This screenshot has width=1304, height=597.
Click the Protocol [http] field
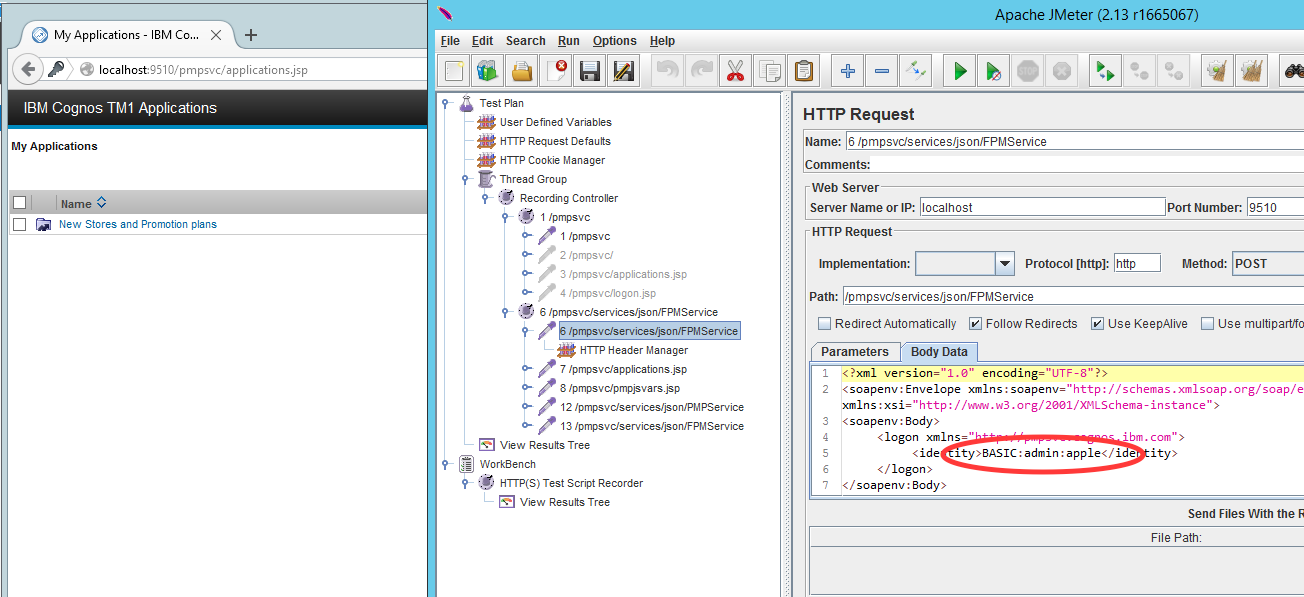tap(1137, 264)
